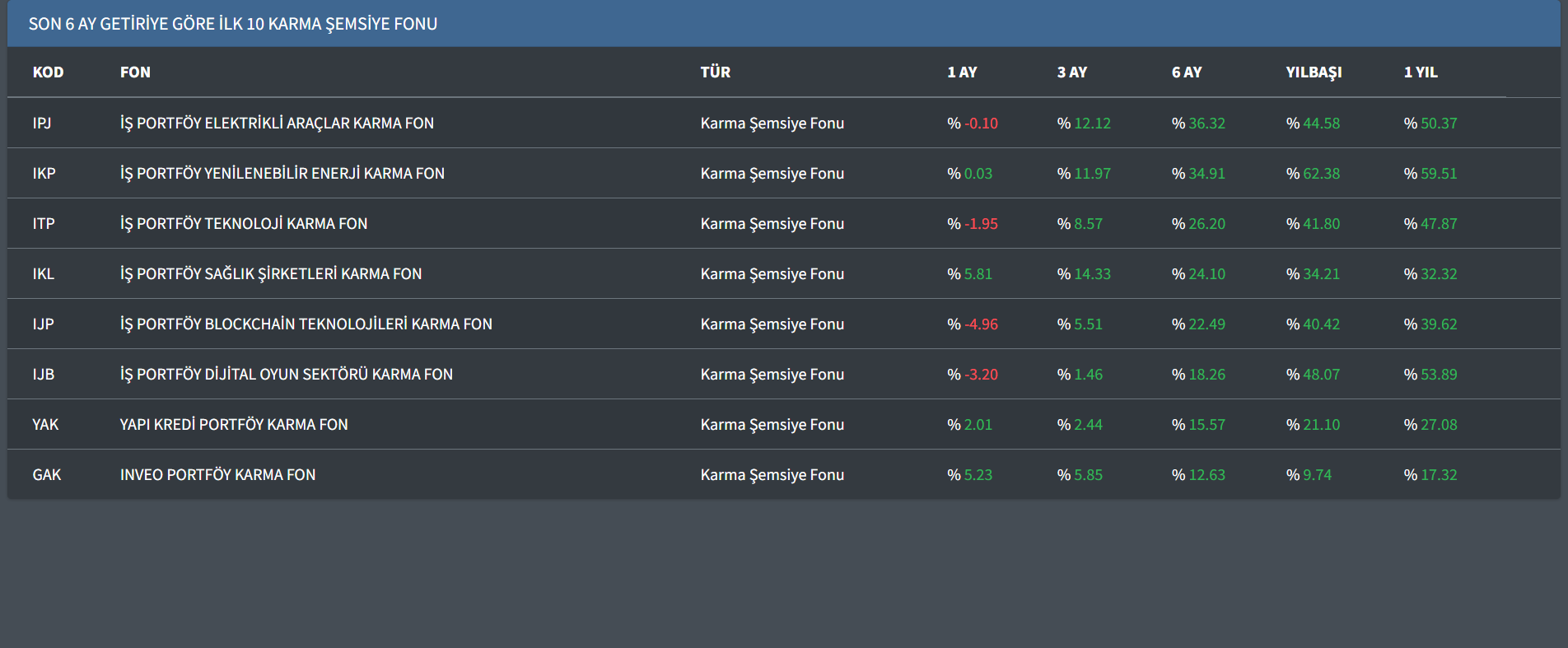The width and height of the screenshot is (1568, 648).
Task: Sort by the FON column header
Action: click(x=135, y=72)
